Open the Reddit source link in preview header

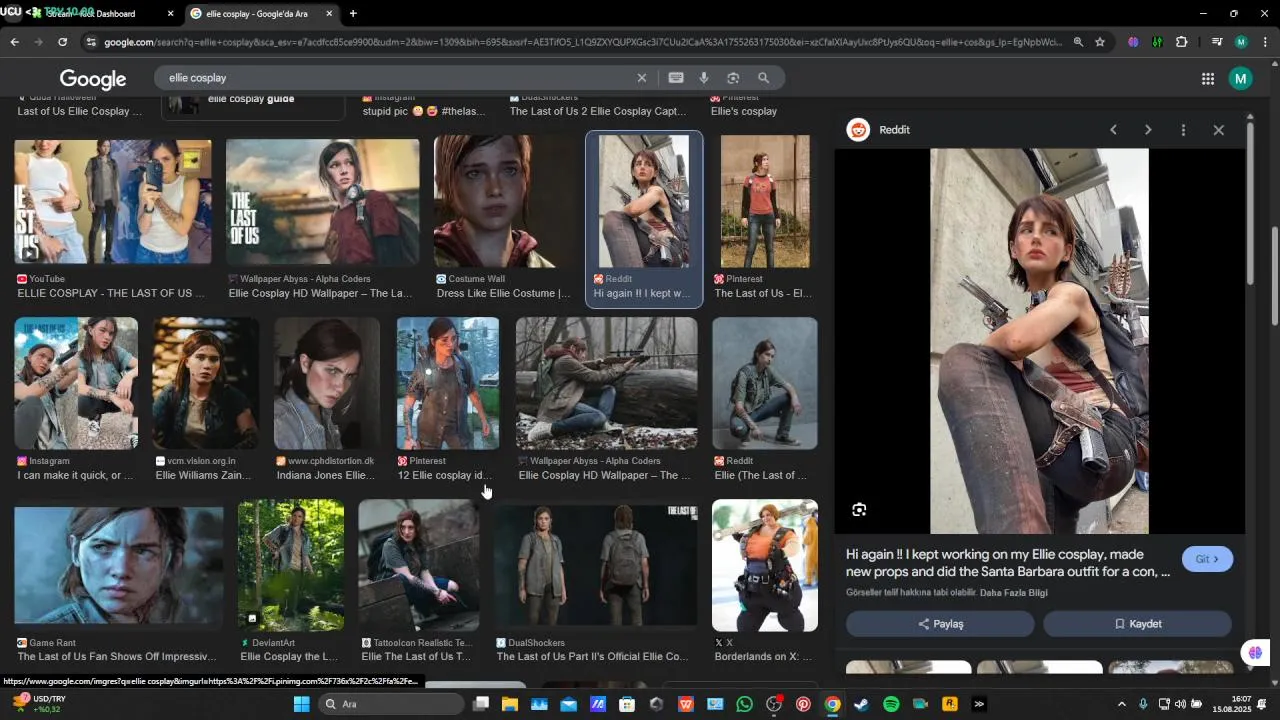point(878,130)
